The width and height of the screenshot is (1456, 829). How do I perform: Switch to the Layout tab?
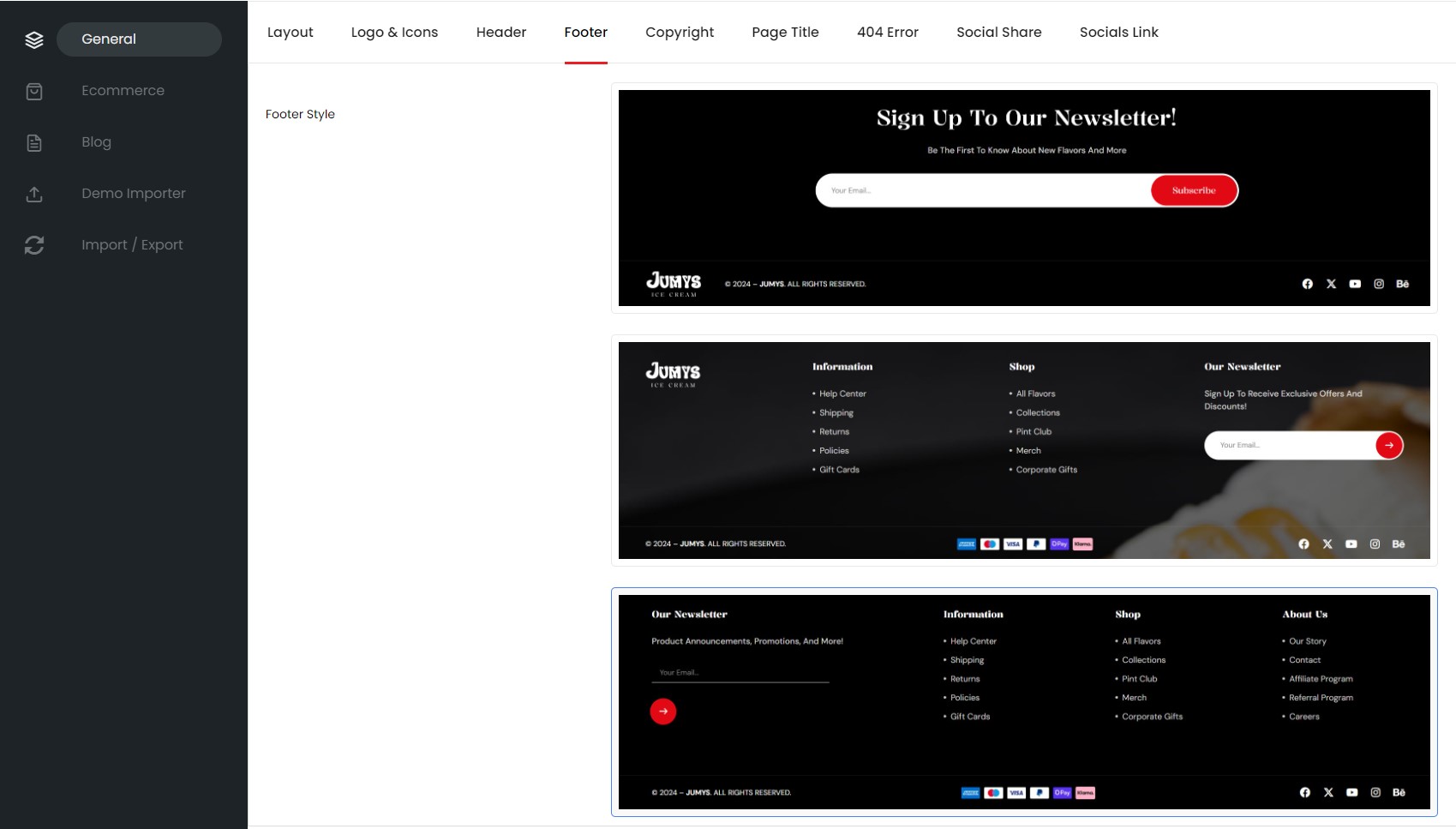click(290, 33)
